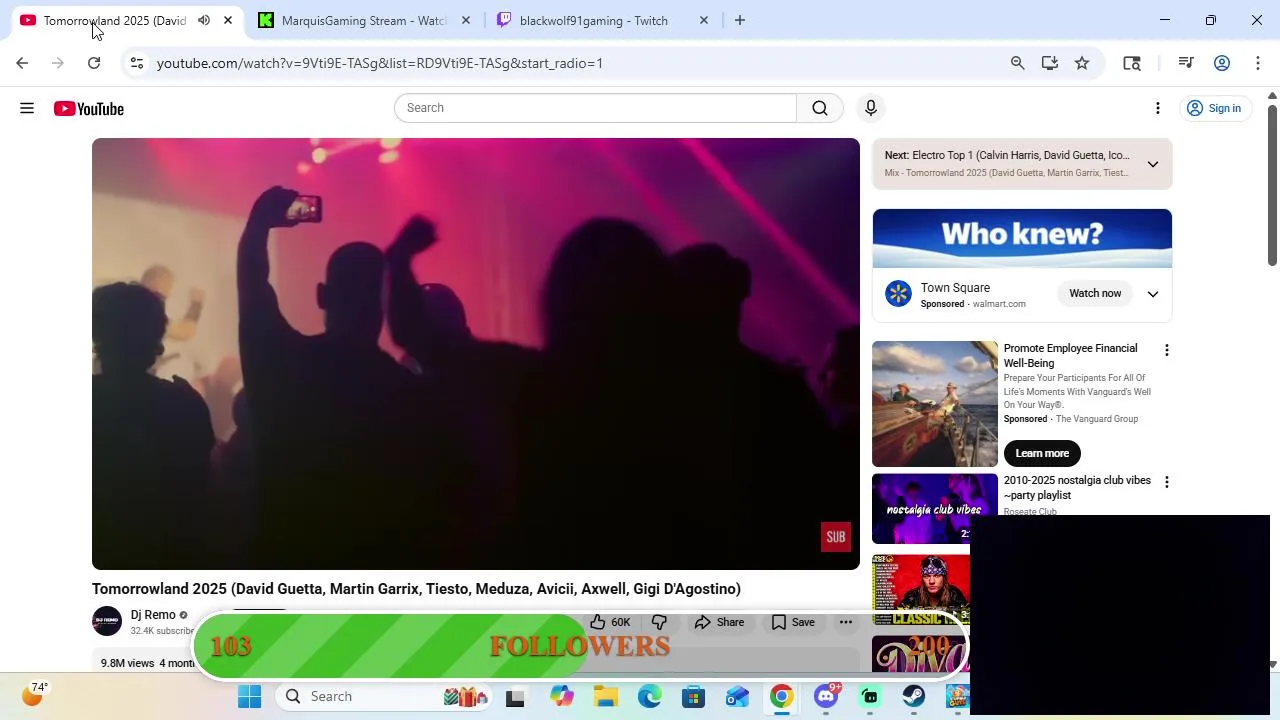The width and height of the screenshot is (1280, 720).
Task: Share the Tomorrowland video
Action: click(720, 622)
